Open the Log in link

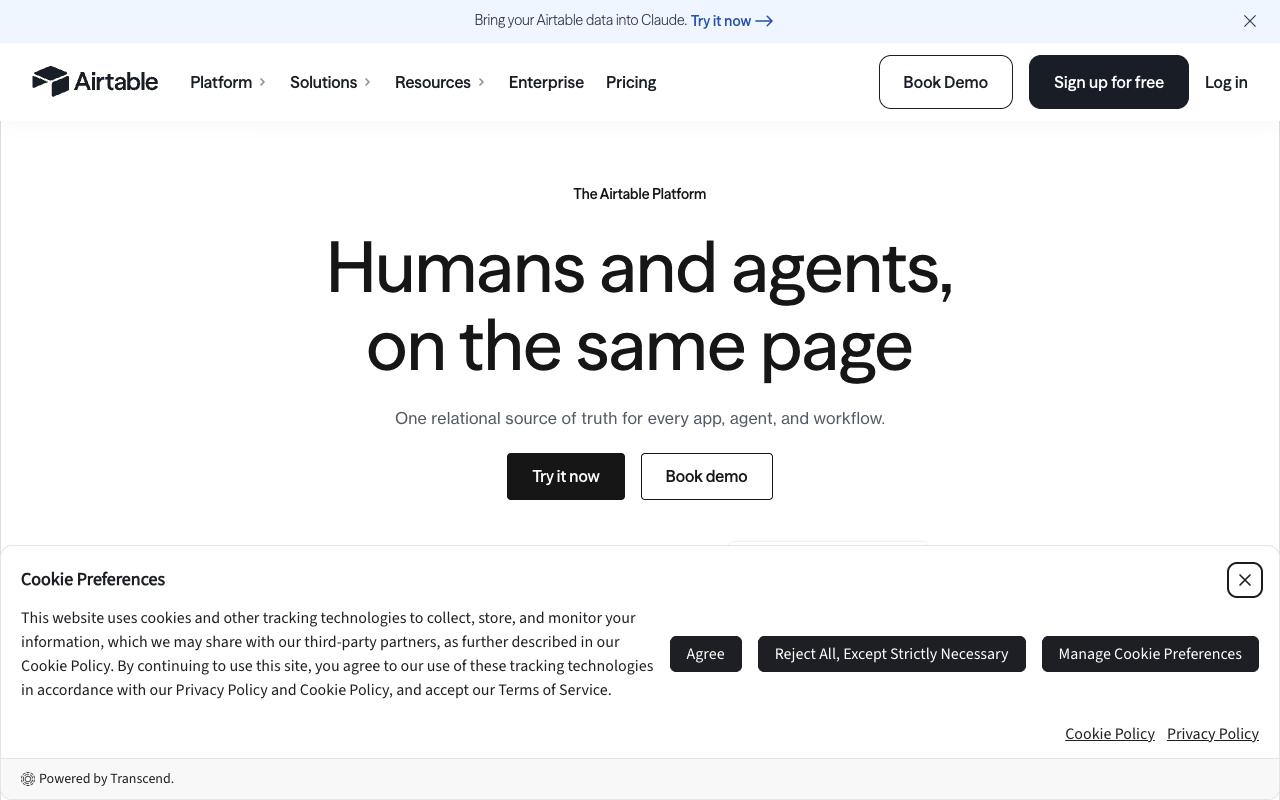[x=1226, y=82]
